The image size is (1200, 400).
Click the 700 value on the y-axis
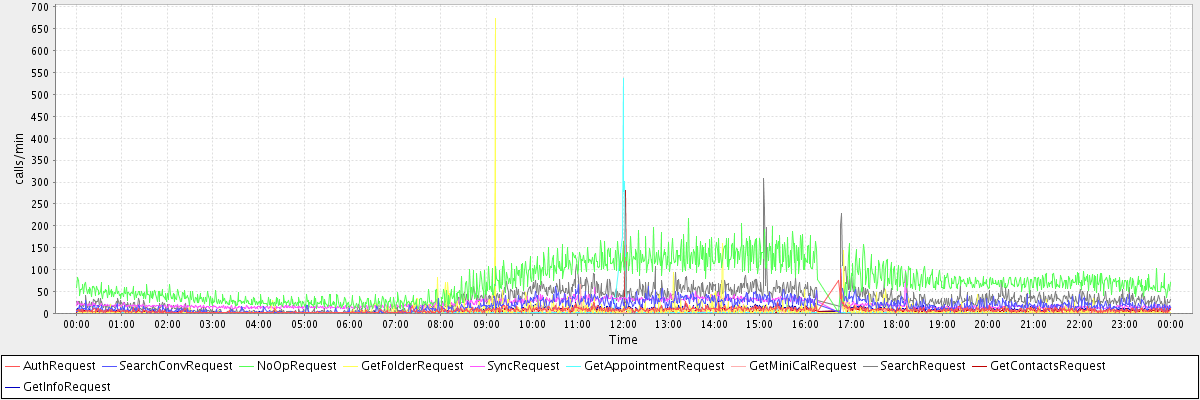click(x=41, y=7)
